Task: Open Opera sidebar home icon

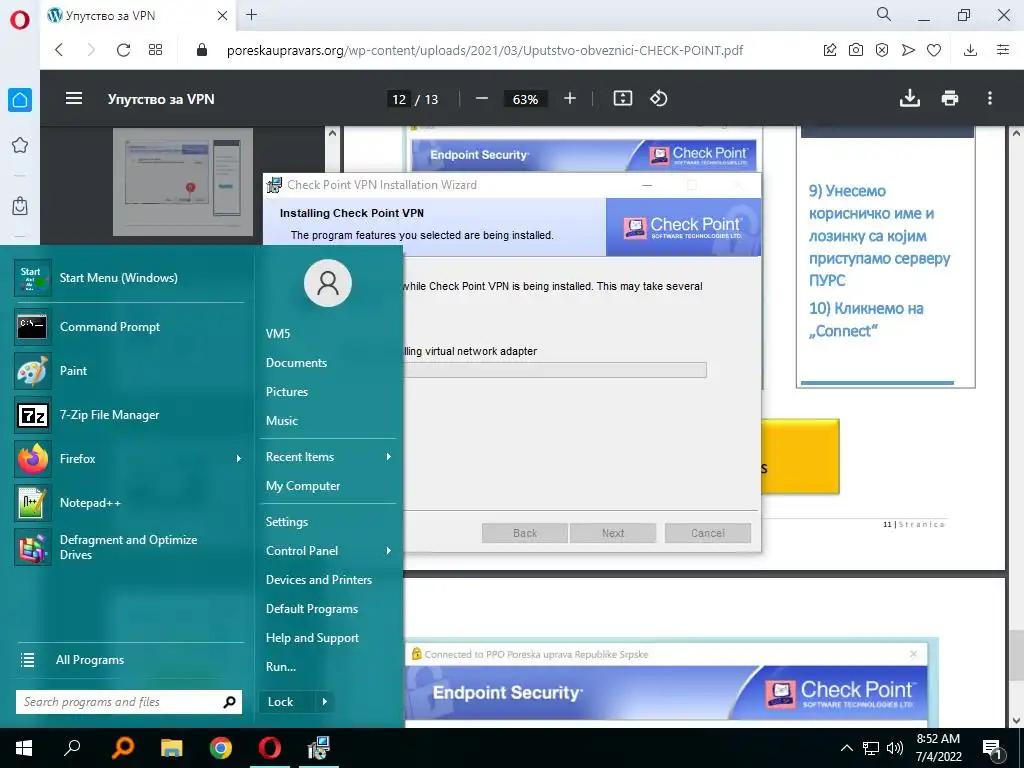Action: (20, 100)
